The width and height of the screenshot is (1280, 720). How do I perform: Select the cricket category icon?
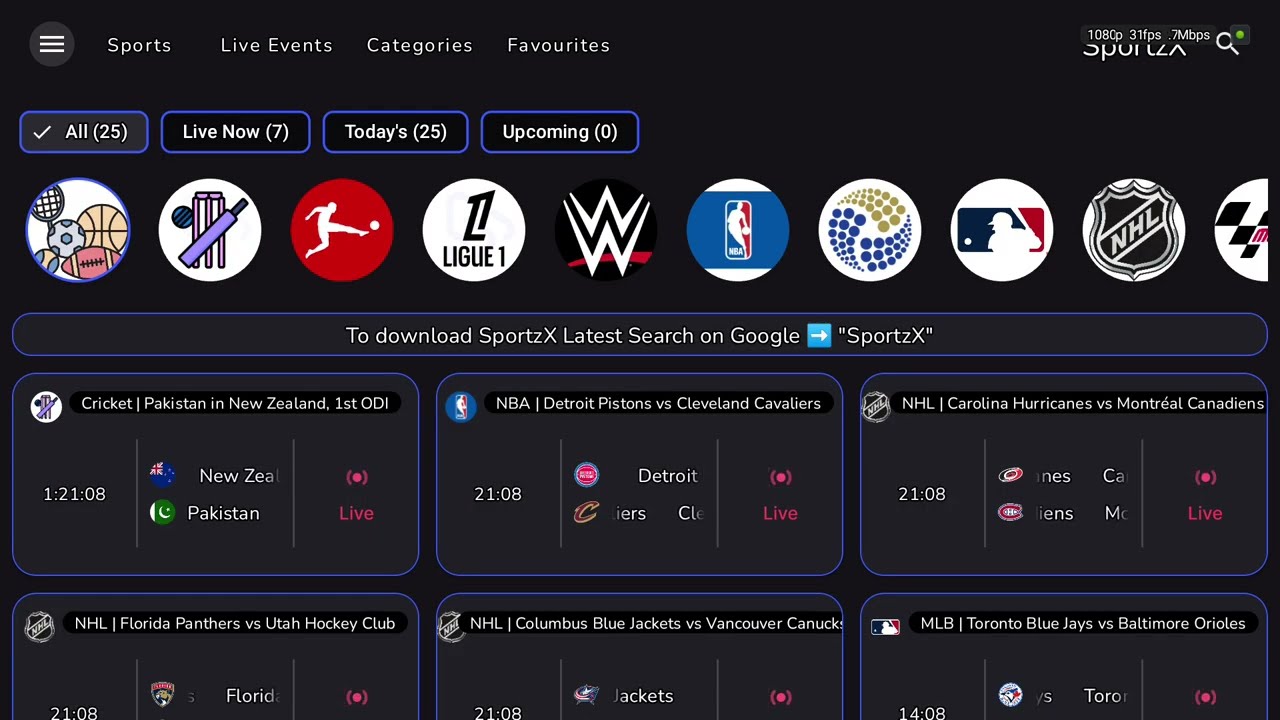pyautogui.click(x=210, y=230)
